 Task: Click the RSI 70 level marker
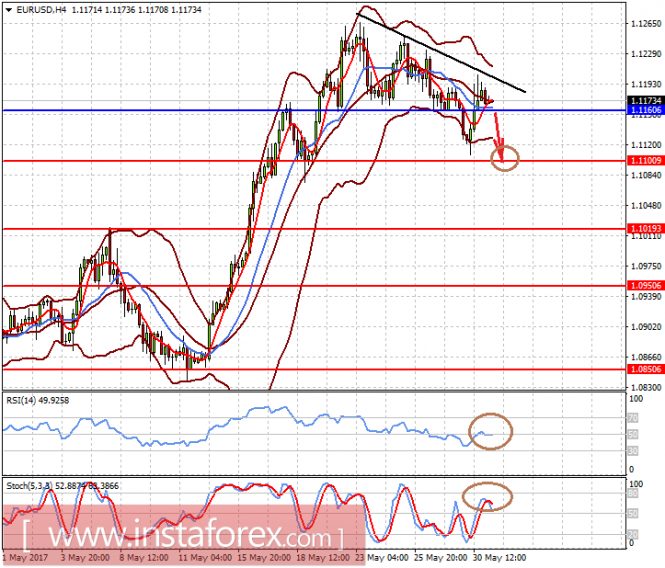[633, 418]
